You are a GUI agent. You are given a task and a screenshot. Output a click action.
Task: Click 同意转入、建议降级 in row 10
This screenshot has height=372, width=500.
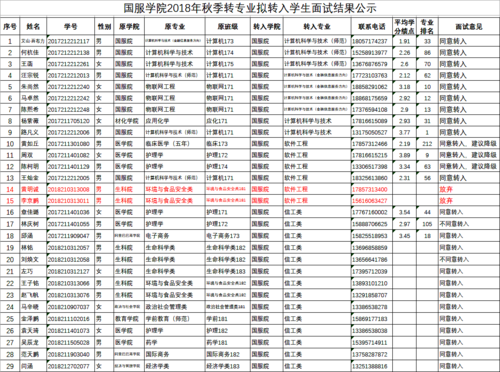[x=468, y=144]
